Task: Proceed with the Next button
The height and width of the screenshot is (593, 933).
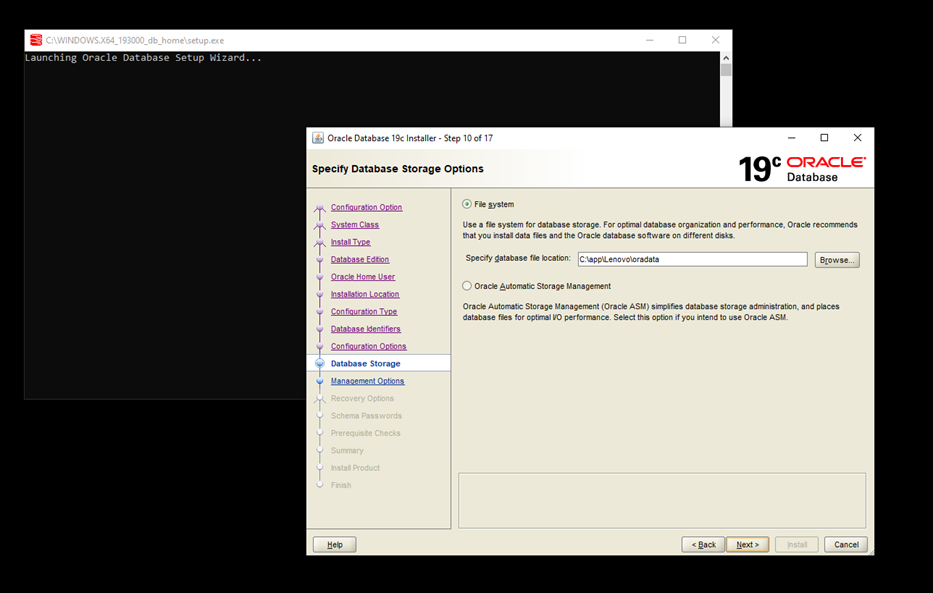Action: click(747, 544)
